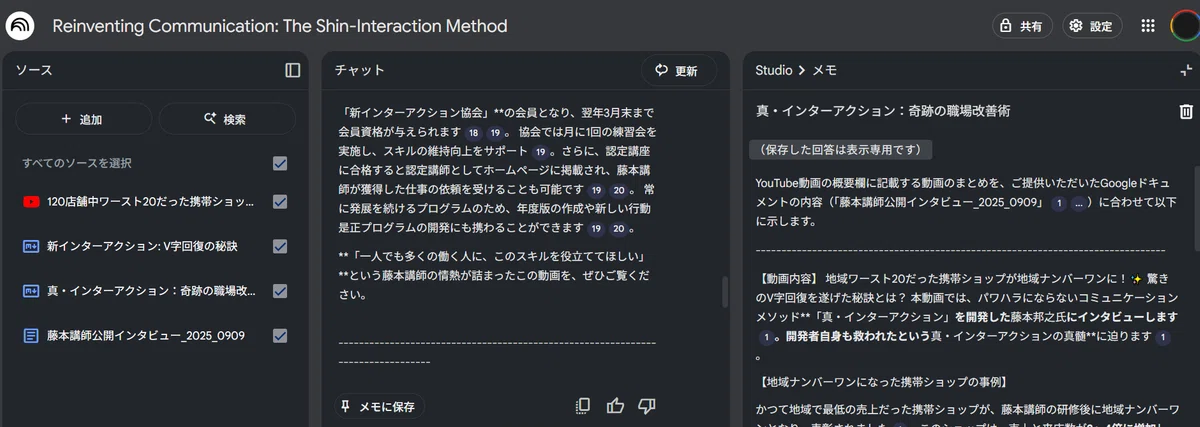Click the notebook title Reinventing Communication
The height and width of the screenshot is (427, 1200).
point(280,26)
